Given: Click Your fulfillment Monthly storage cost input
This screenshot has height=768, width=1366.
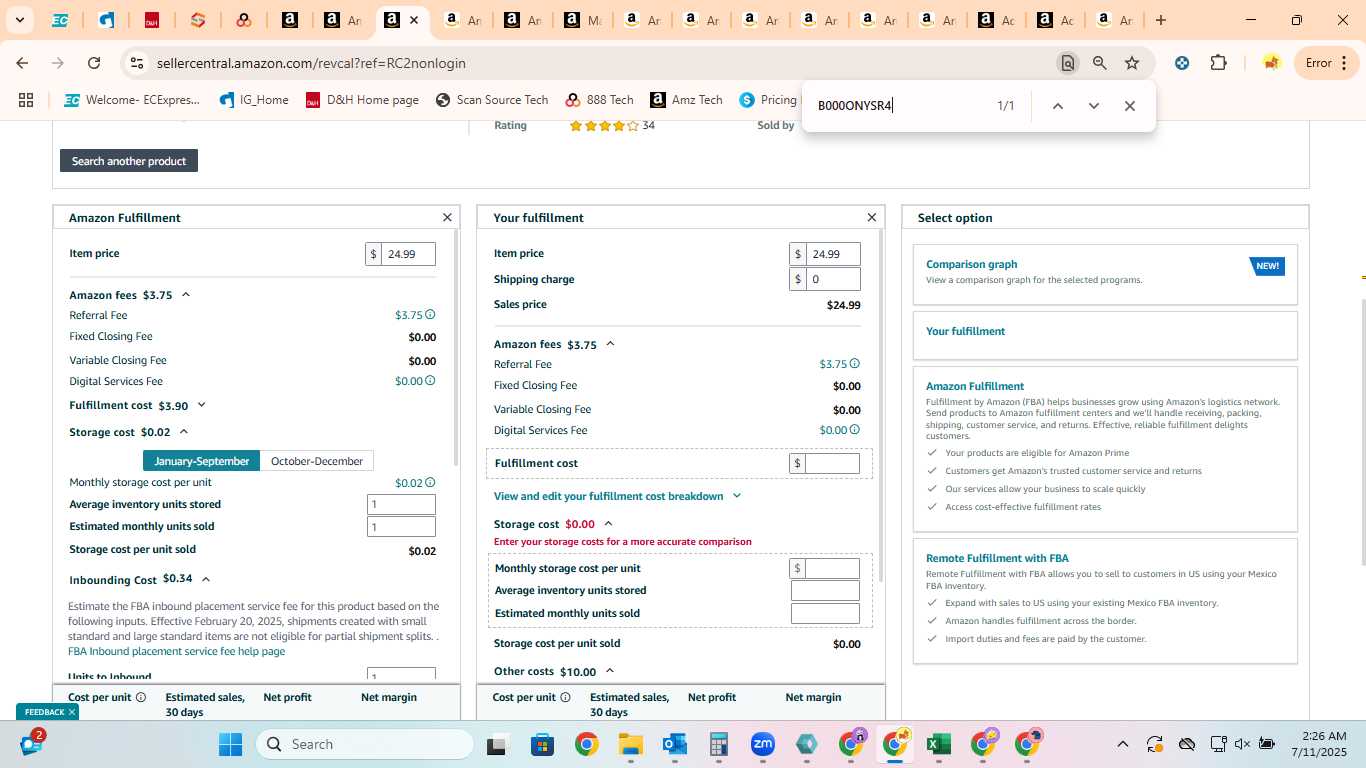Looking at the screenshot, I should click(x=833, y=568).
